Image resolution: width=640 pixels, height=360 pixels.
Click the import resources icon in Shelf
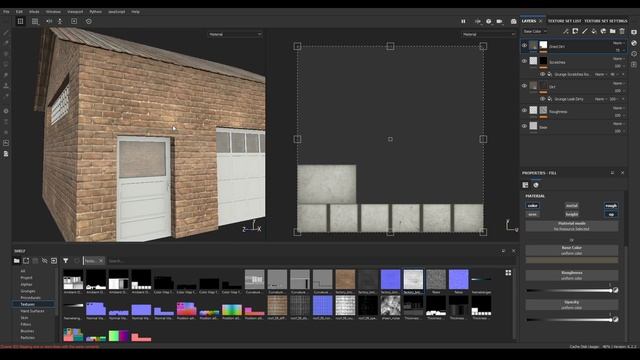point(54,261)
